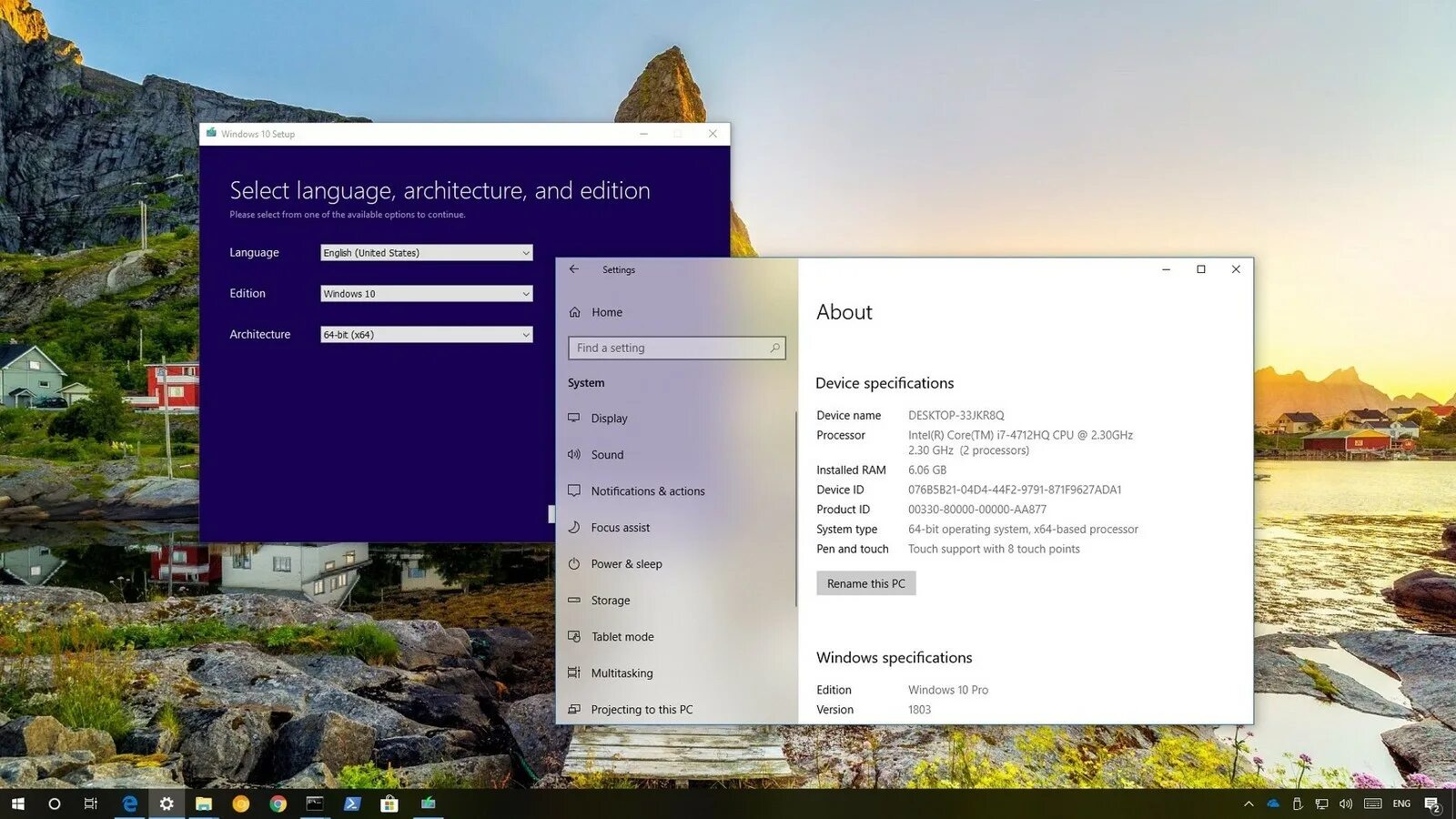Image resolution: width=1456 pixels, height=819 pixels.
Task: Open the Power & sleep icon entry
Action: click(x=574, y=563)
